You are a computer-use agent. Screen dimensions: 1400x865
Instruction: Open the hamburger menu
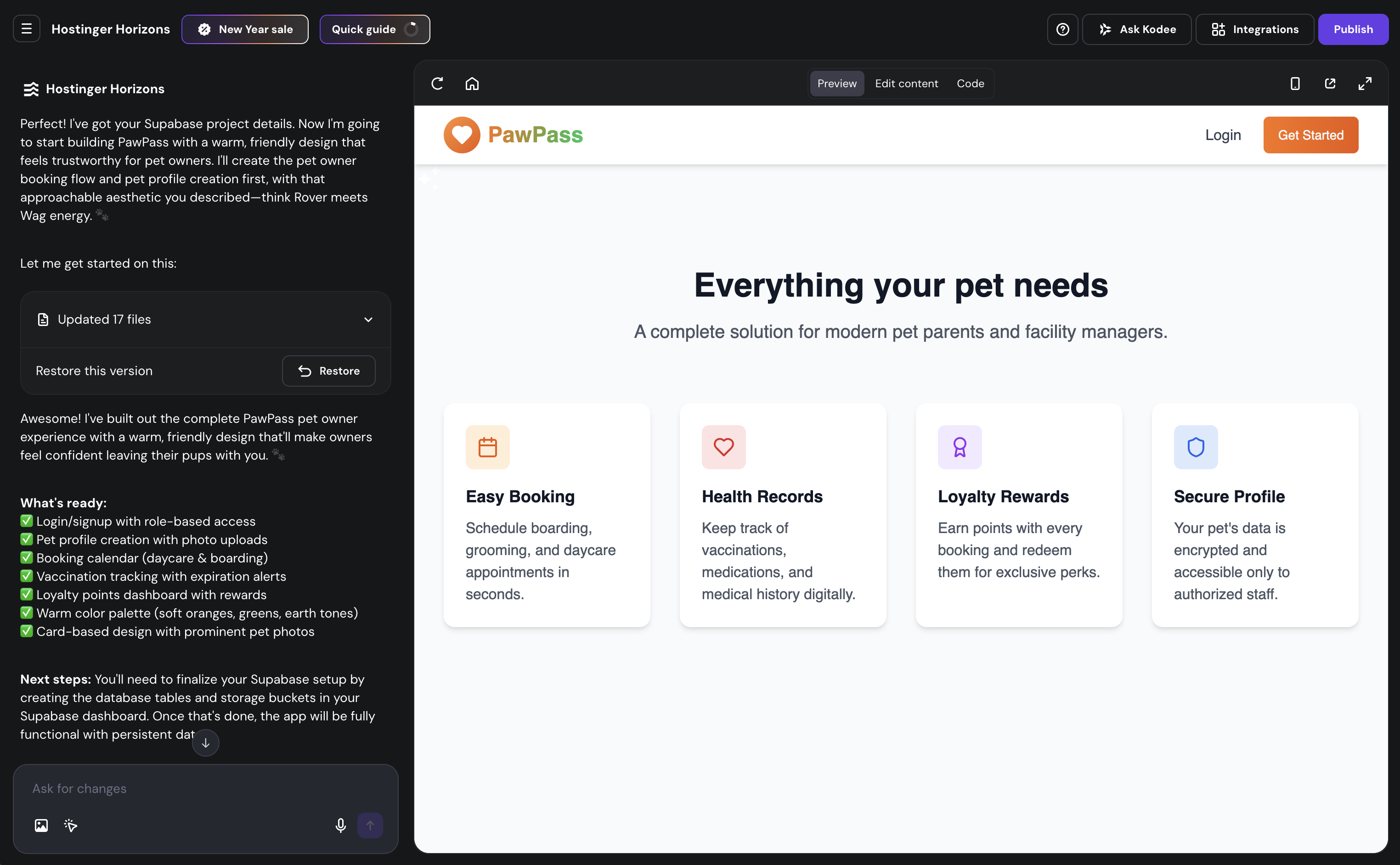(26, 28)
